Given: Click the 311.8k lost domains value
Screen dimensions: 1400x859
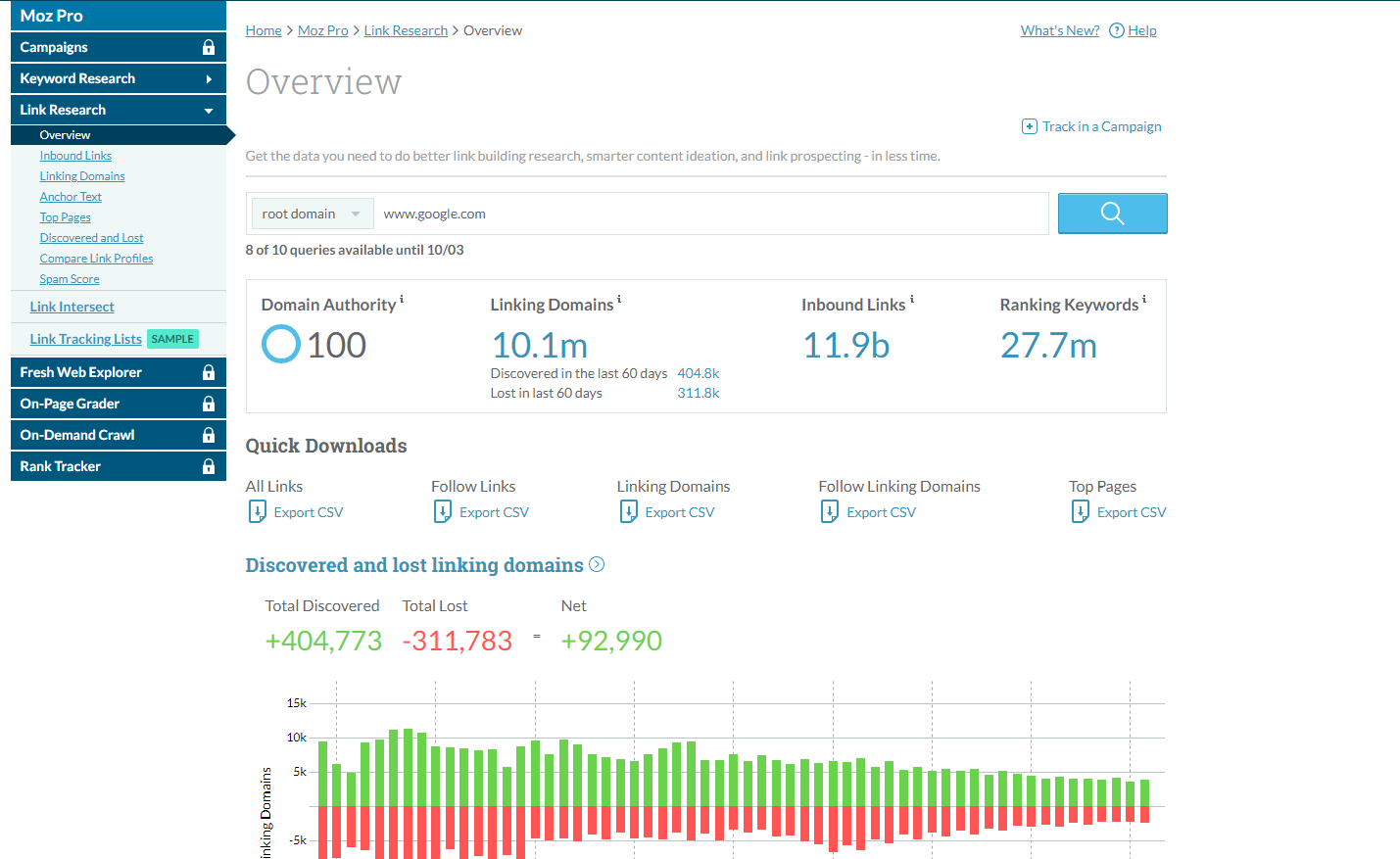Looking at the screenshot, I should point(699,393).
